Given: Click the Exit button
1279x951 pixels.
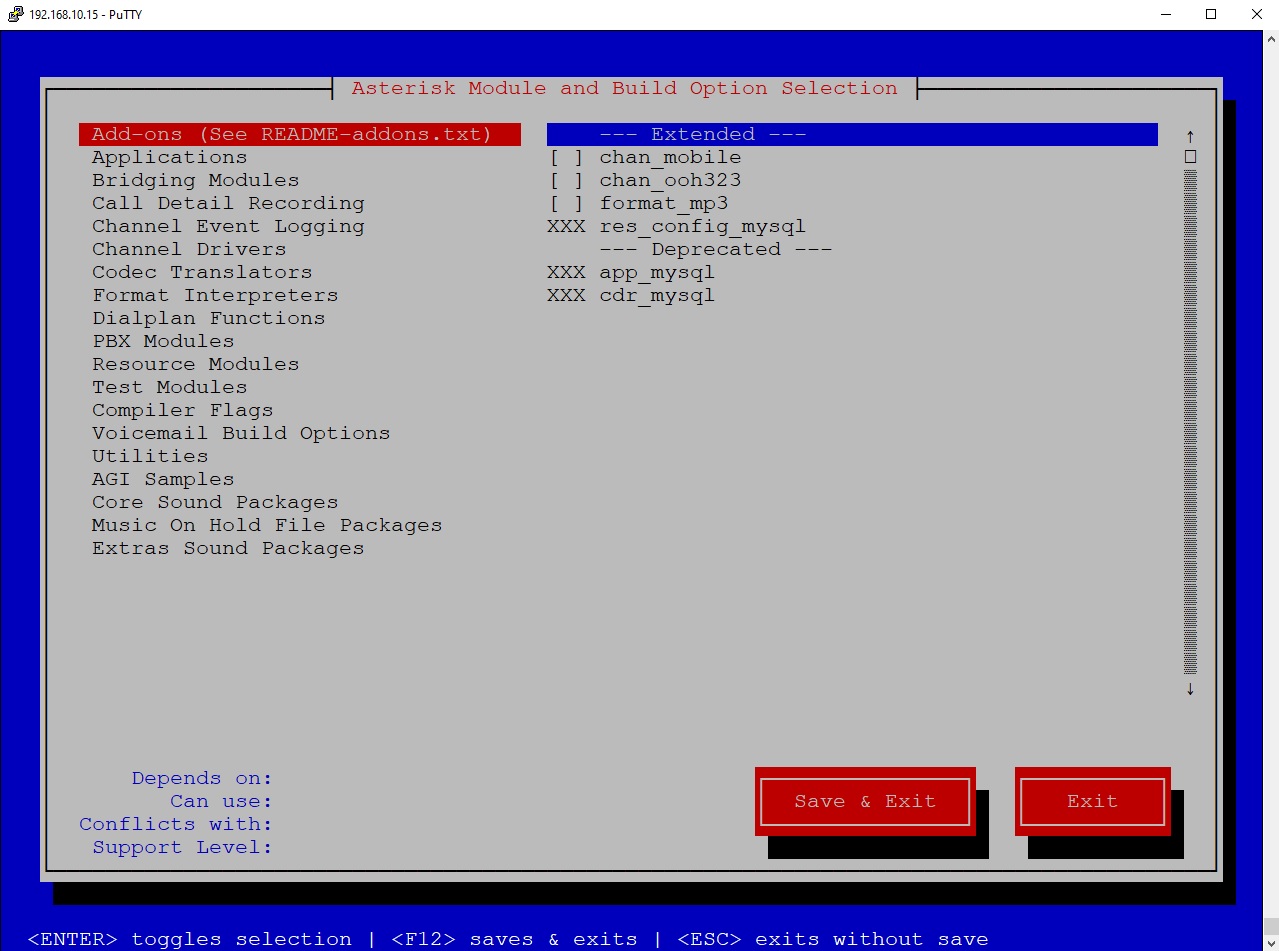Looking at the screenshot, I should (1092, 801).
